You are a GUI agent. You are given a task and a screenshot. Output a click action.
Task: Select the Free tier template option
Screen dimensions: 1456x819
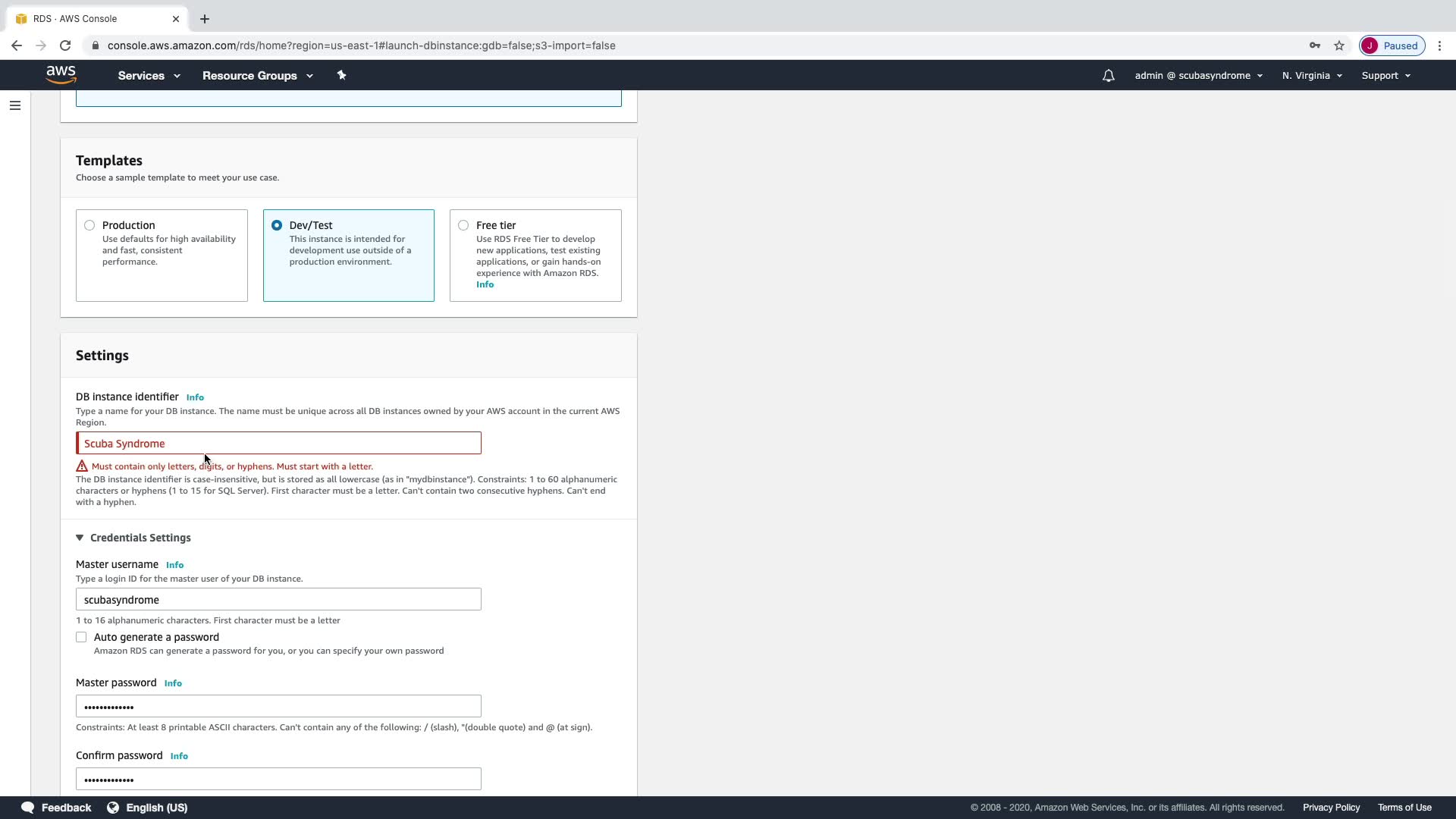click(463, 225)
